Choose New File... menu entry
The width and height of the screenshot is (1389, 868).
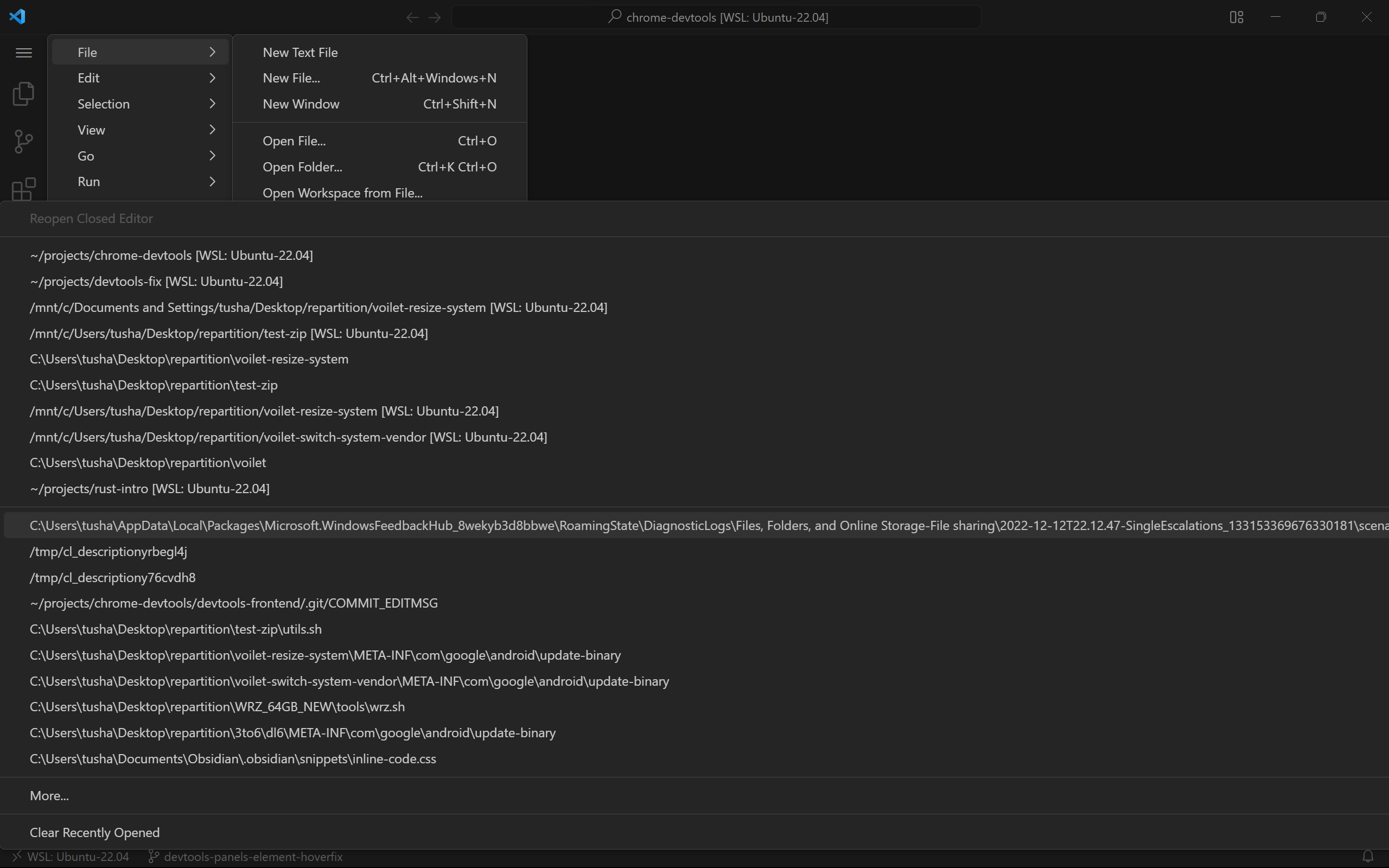pyautogui.click(x=379, y=78)
